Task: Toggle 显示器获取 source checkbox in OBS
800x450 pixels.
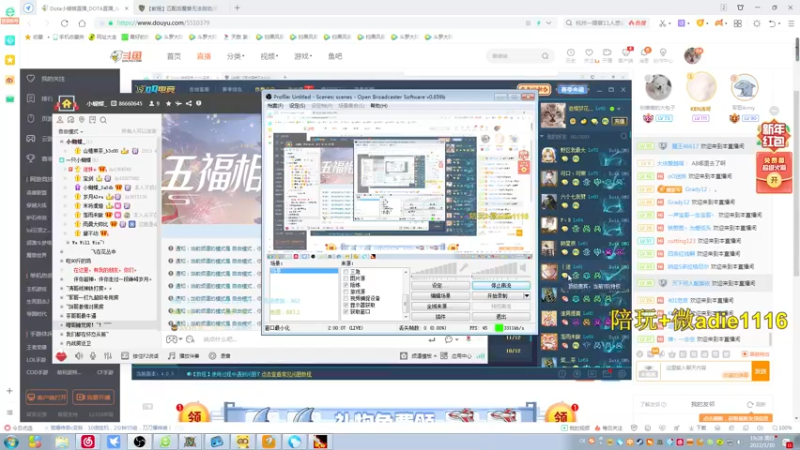Action: click(x=346, y=305)
